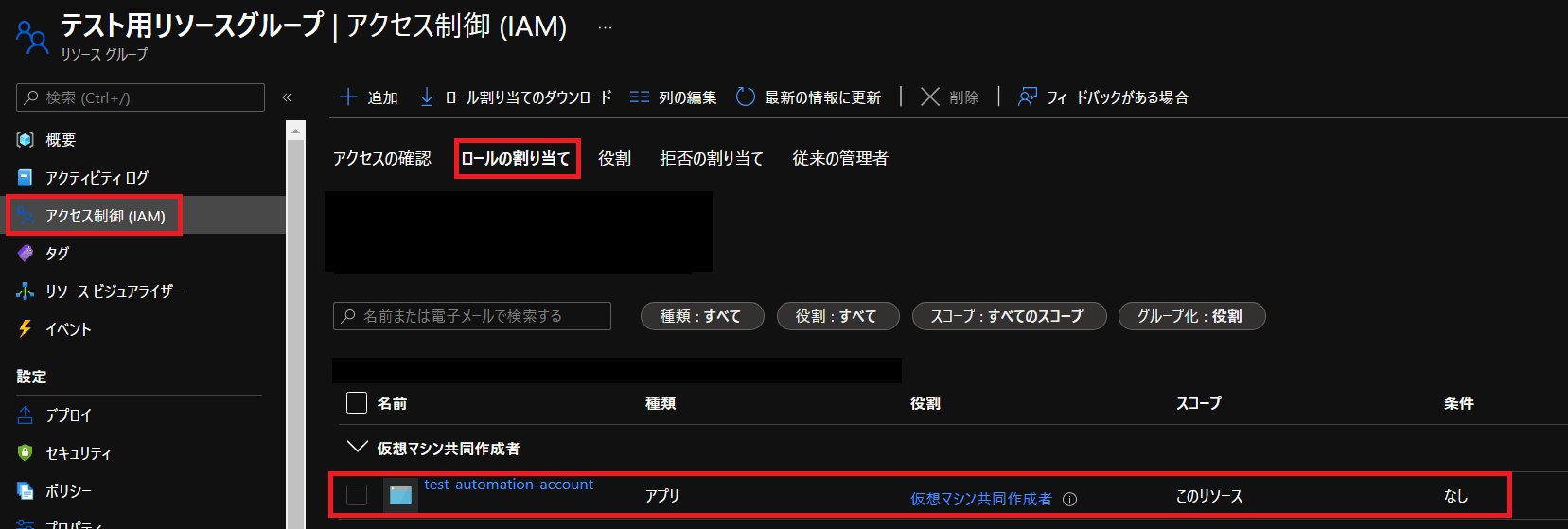Check the test-automation-account row checkbox

pos(357,495)
